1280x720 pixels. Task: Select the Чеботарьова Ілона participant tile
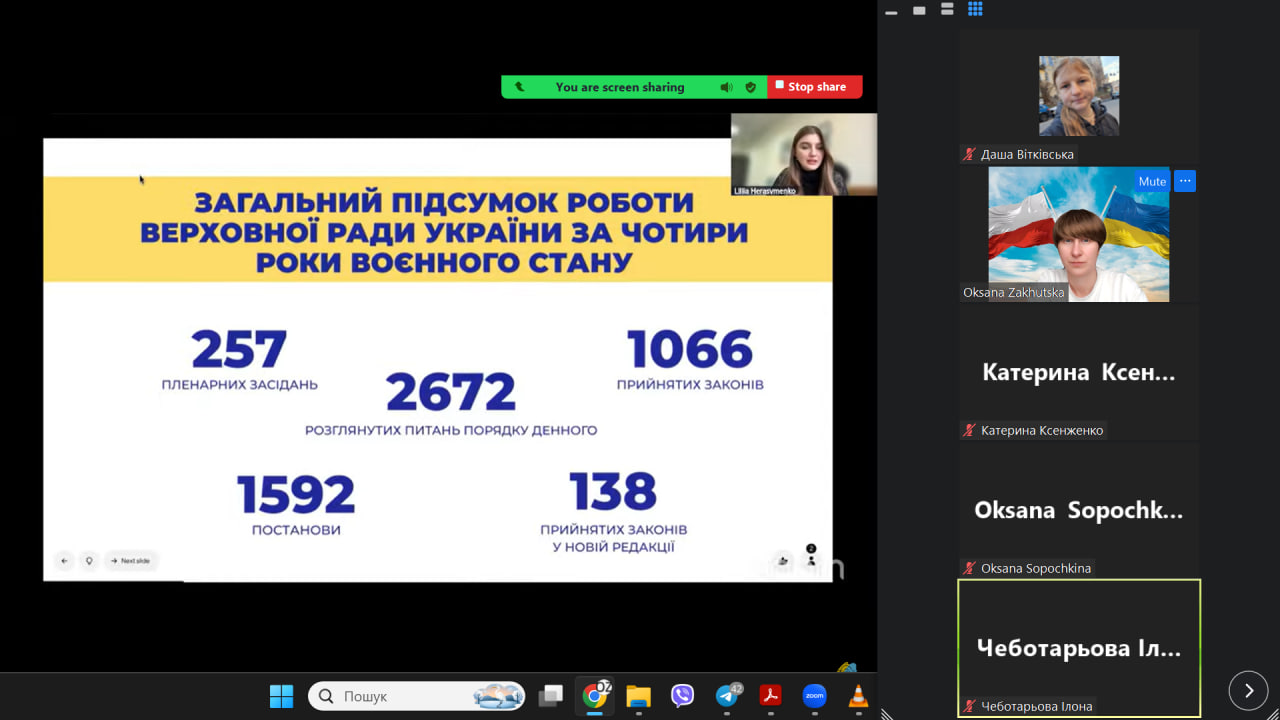(1079, 647)
